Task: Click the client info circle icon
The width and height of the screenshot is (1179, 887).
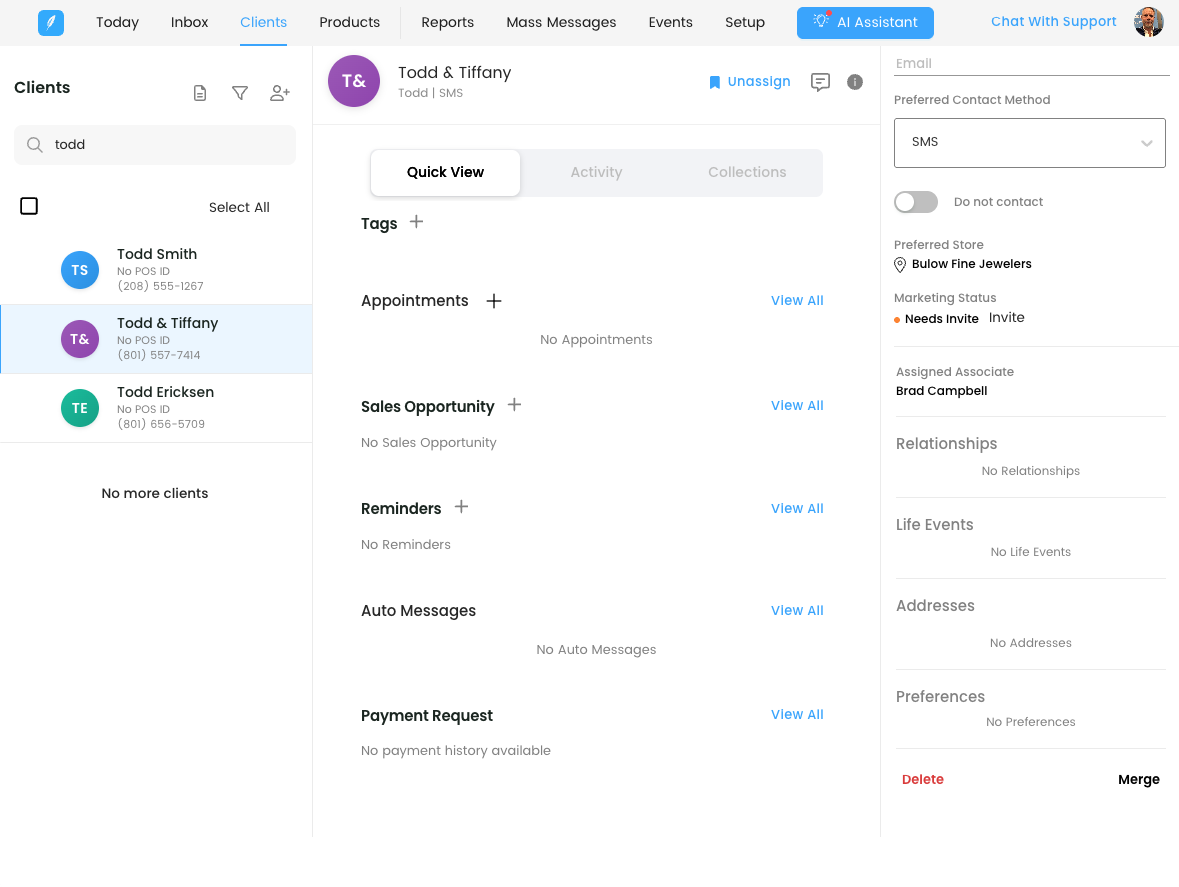Action: click(x=855, y=82)
